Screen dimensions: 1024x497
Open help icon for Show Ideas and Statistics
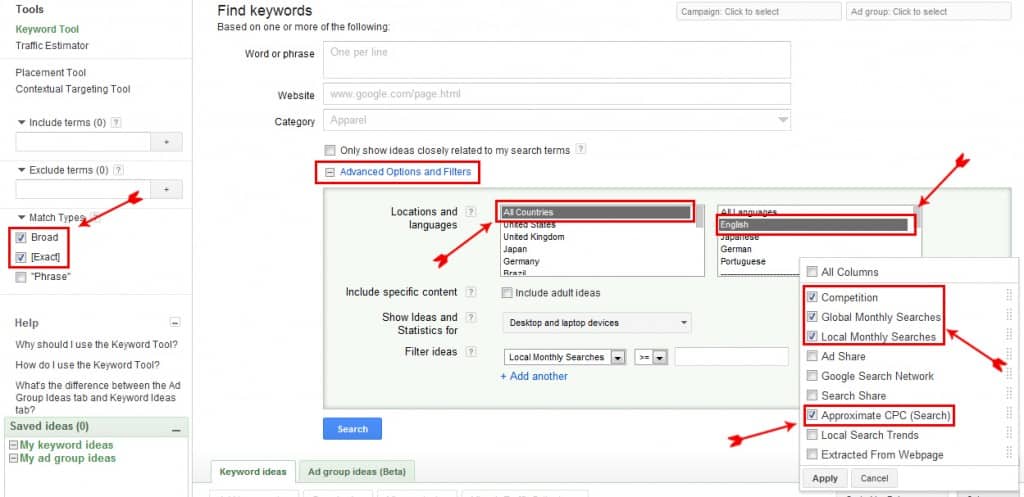coord(471,317)
